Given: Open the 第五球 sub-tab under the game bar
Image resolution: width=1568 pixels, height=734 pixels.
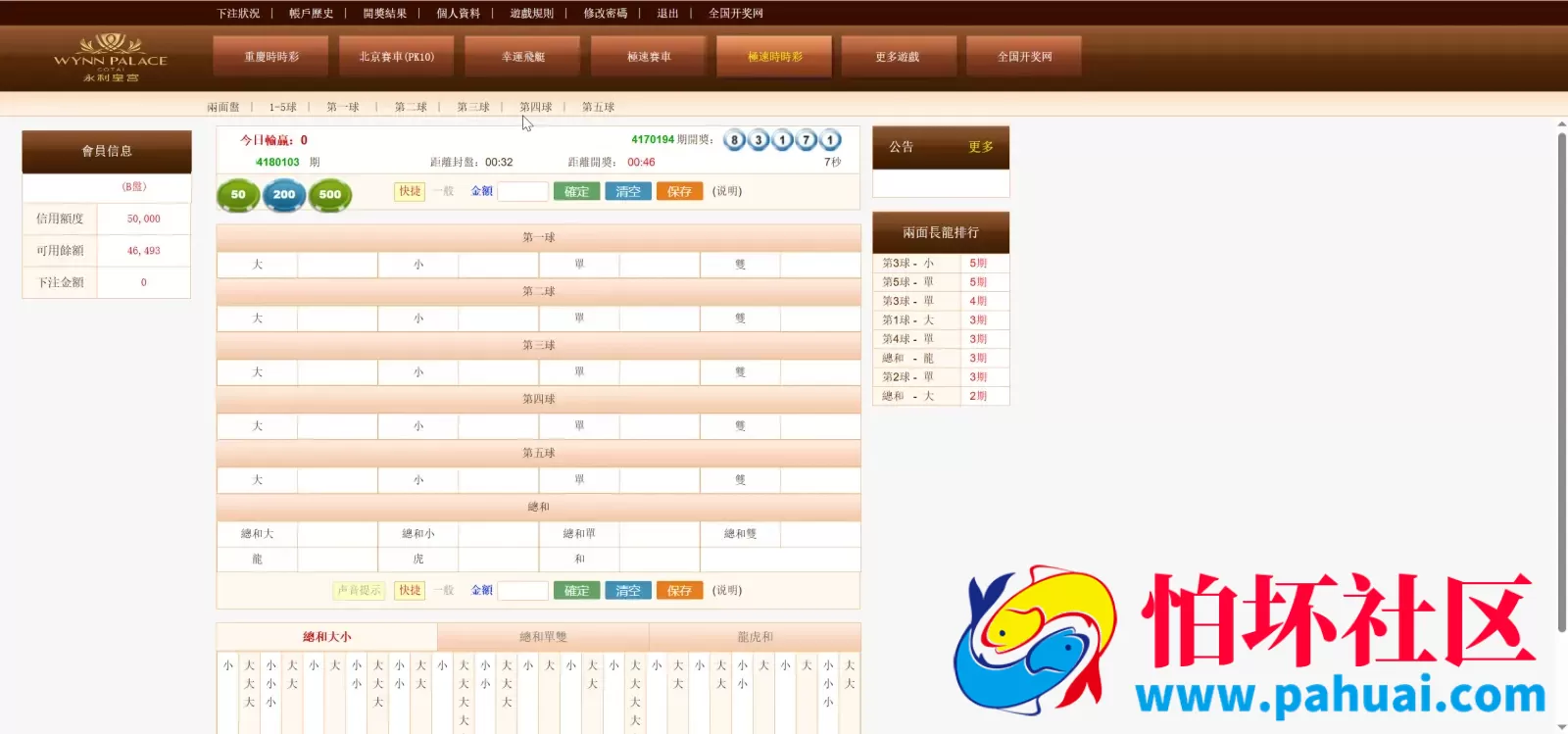Looking at the screenshot, I should [x=598, y=107].
